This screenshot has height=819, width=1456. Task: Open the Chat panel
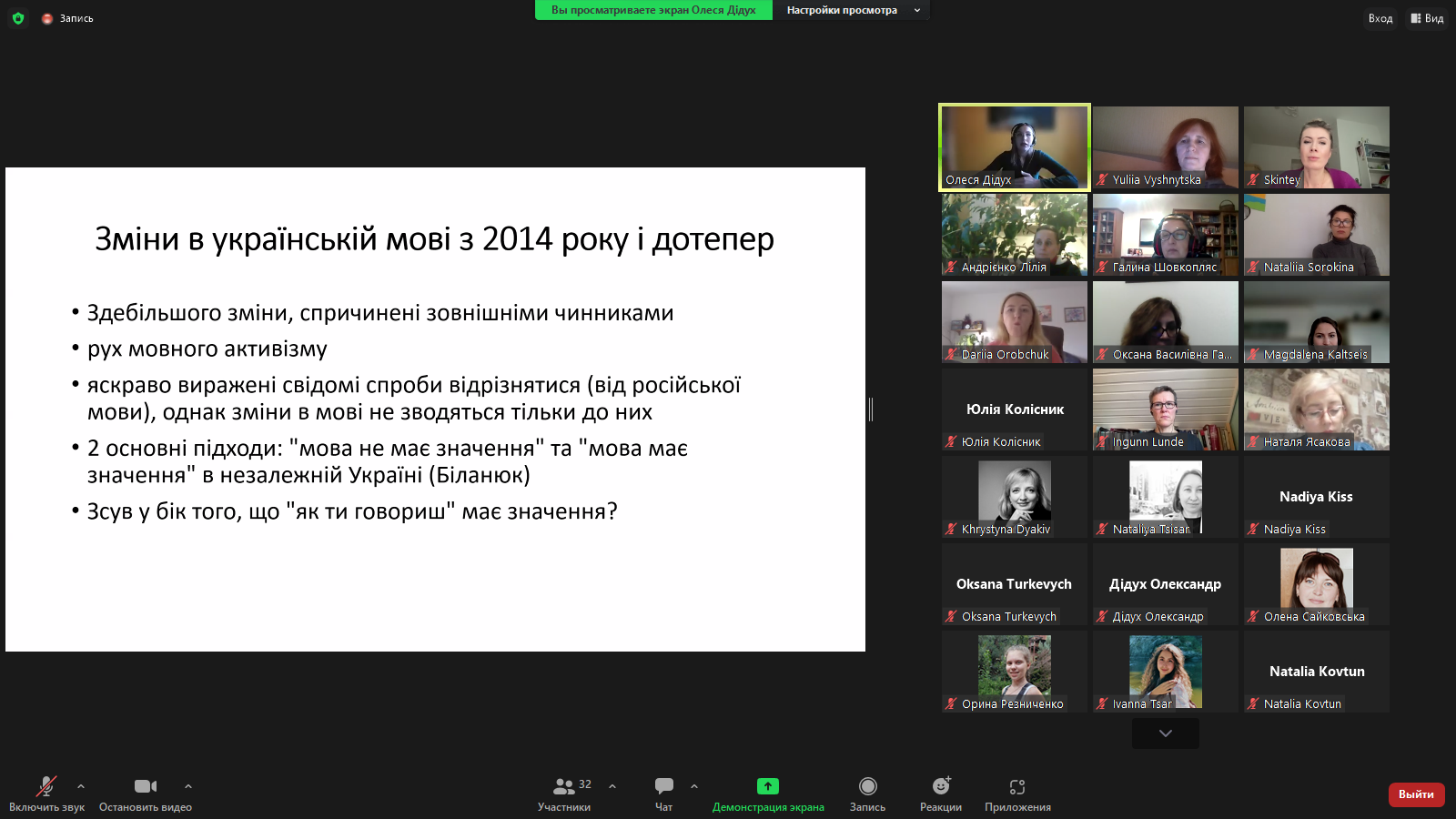(664, 786)
